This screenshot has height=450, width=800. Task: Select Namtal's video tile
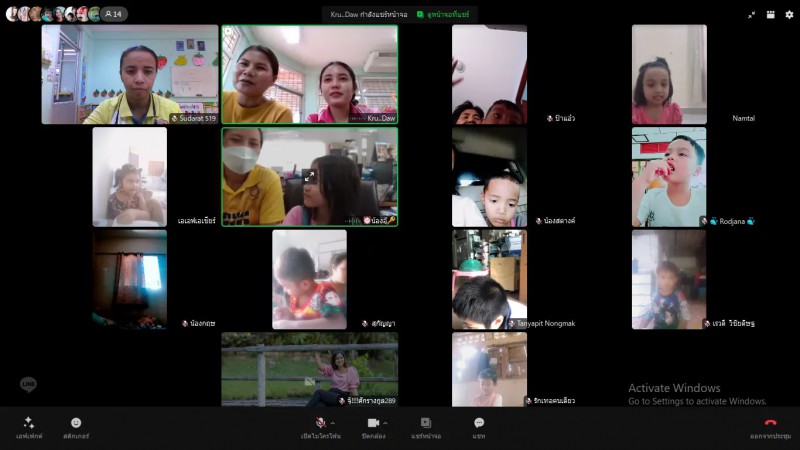tap(669, 75)
